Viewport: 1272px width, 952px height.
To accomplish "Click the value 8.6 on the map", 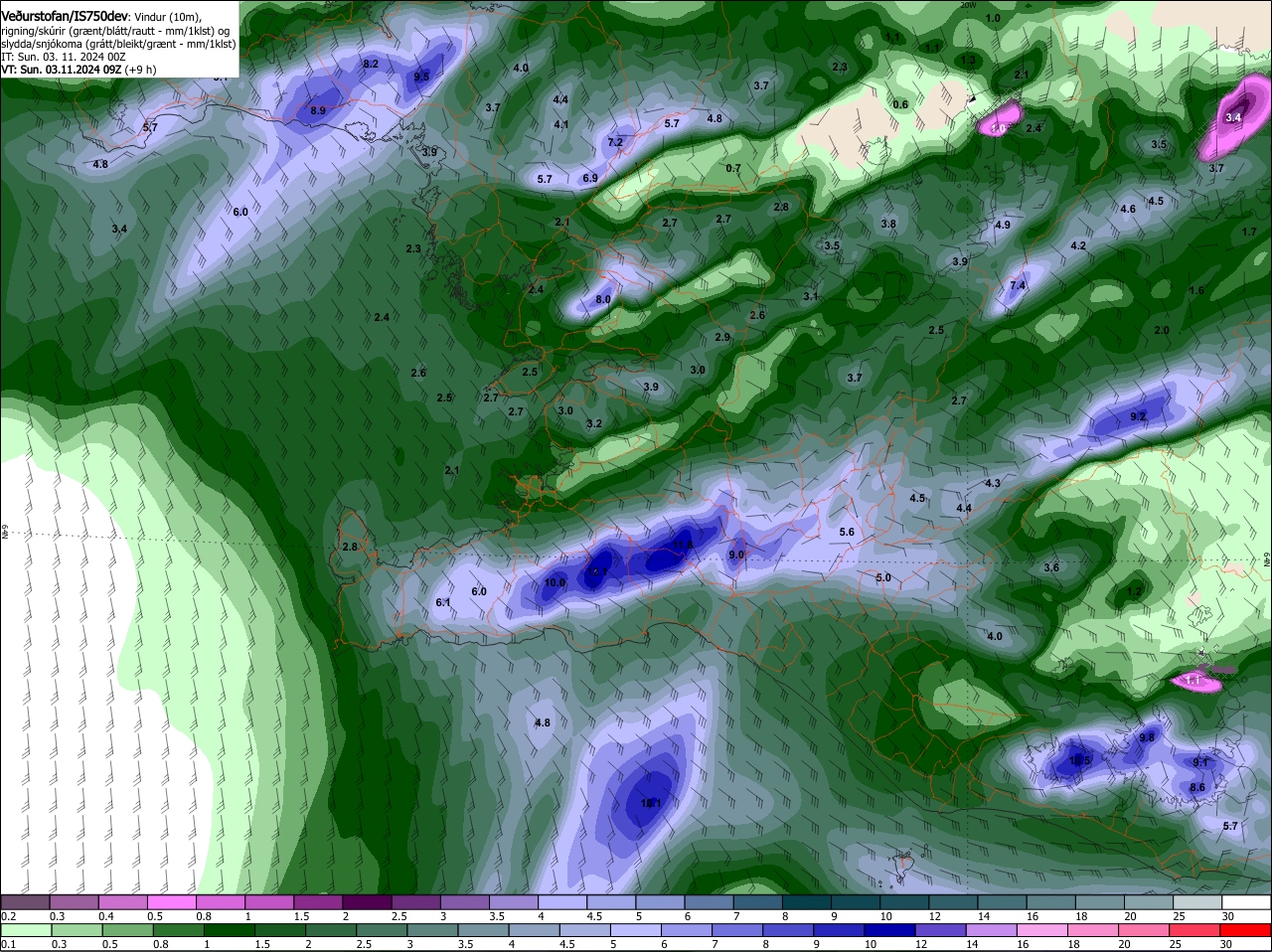I will 1197,787.
